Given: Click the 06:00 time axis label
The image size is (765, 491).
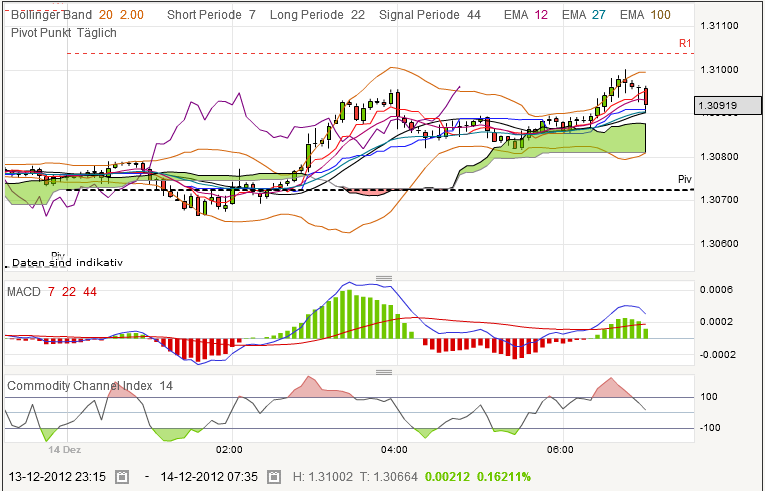Looking at the screenshot, I should tap(560, 450).
